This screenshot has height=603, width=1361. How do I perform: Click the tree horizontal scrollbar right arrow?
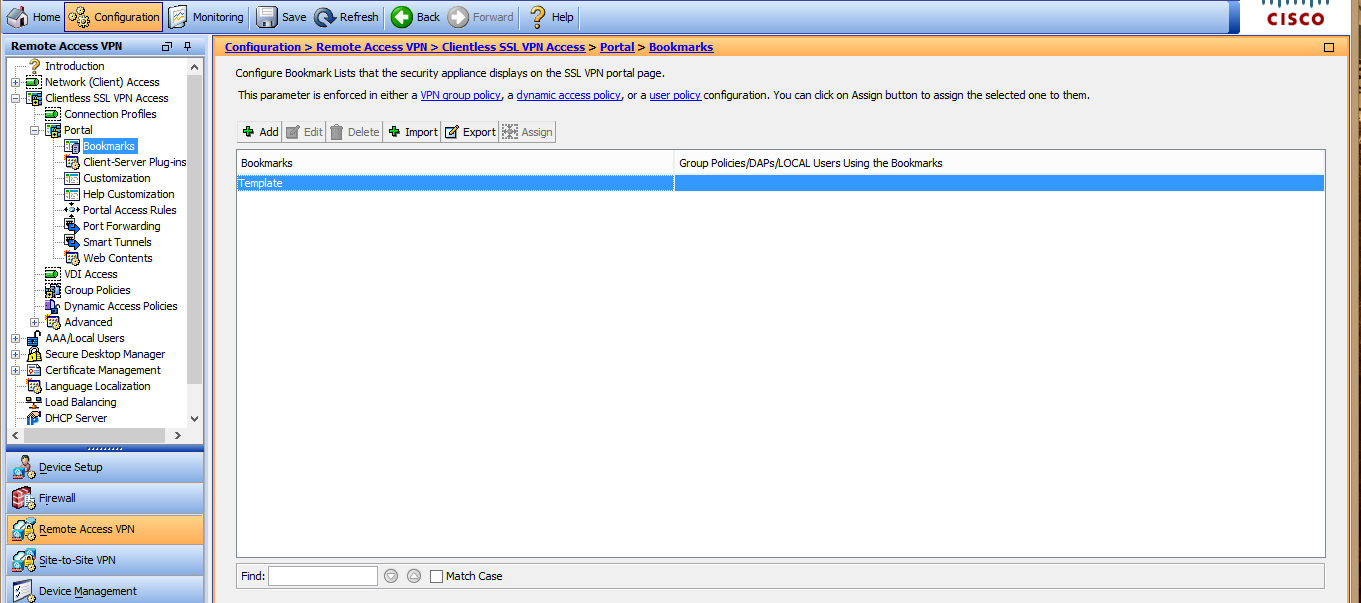click(177, 435)
